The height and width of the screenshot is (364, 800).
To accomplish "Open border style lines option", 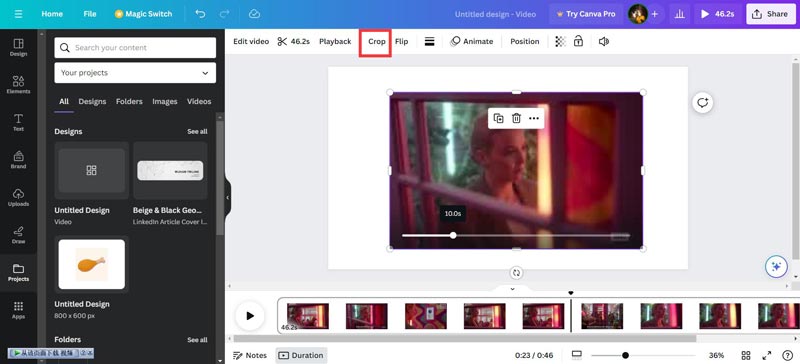I will [x=430, y=41].
